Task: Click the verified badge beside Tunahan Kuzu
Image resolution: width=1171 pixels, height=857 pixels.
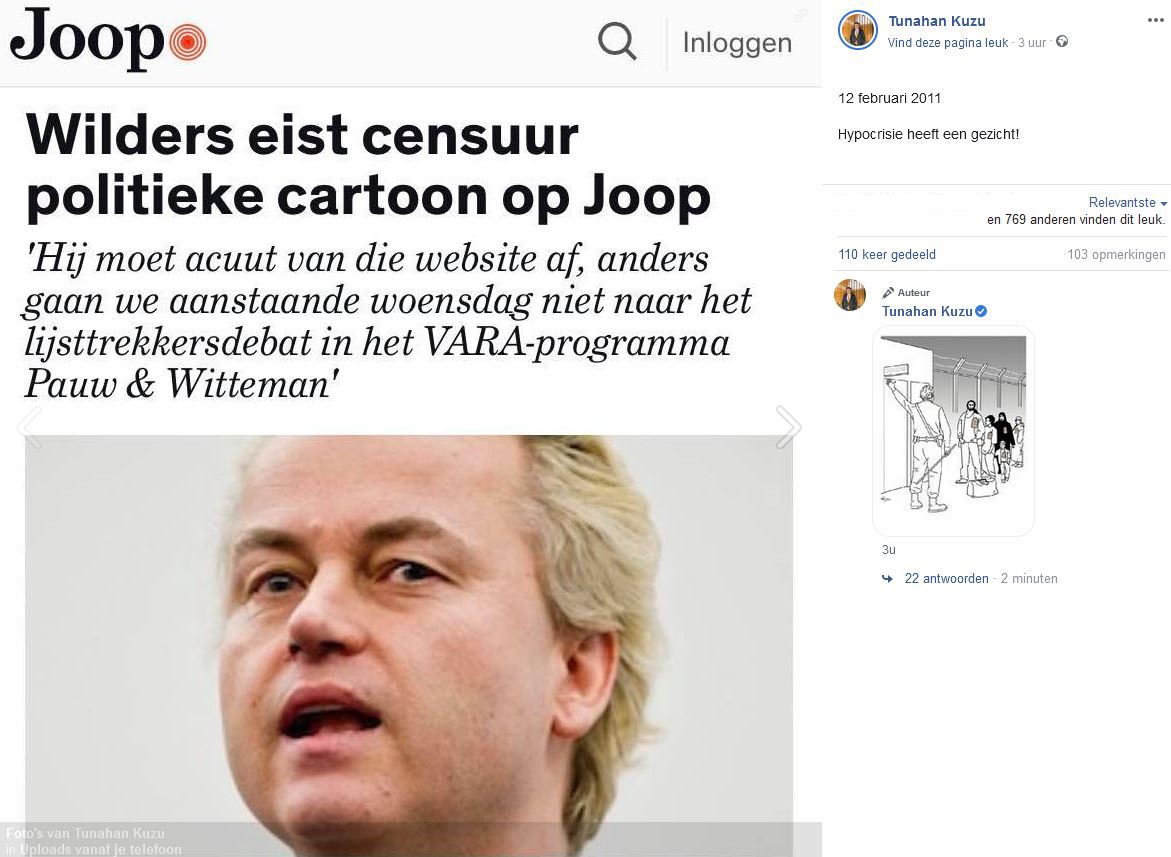Action: pos(981,311)
